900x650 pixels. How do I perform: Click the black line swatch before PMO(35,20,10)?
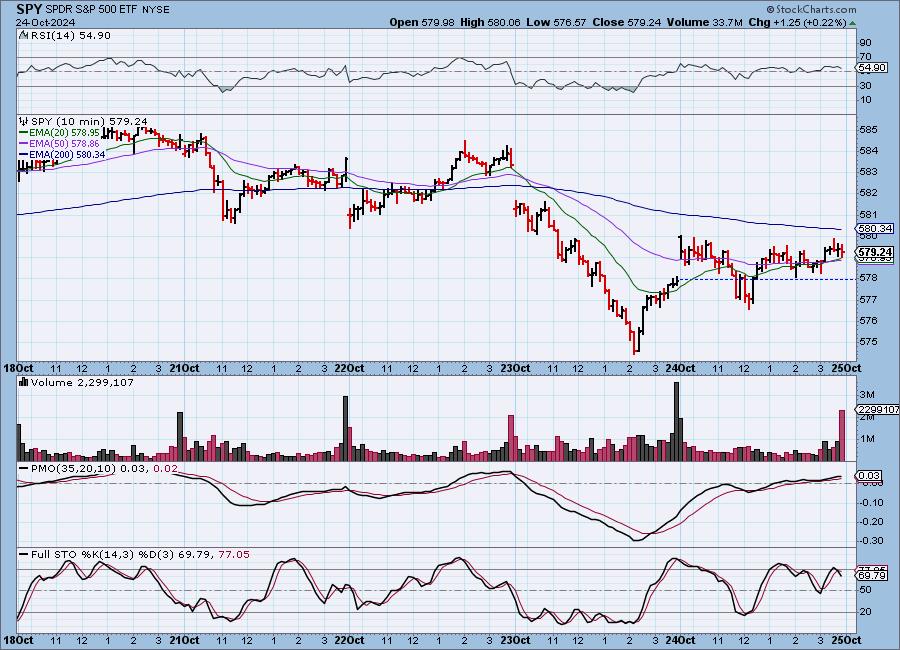(24, 469)
